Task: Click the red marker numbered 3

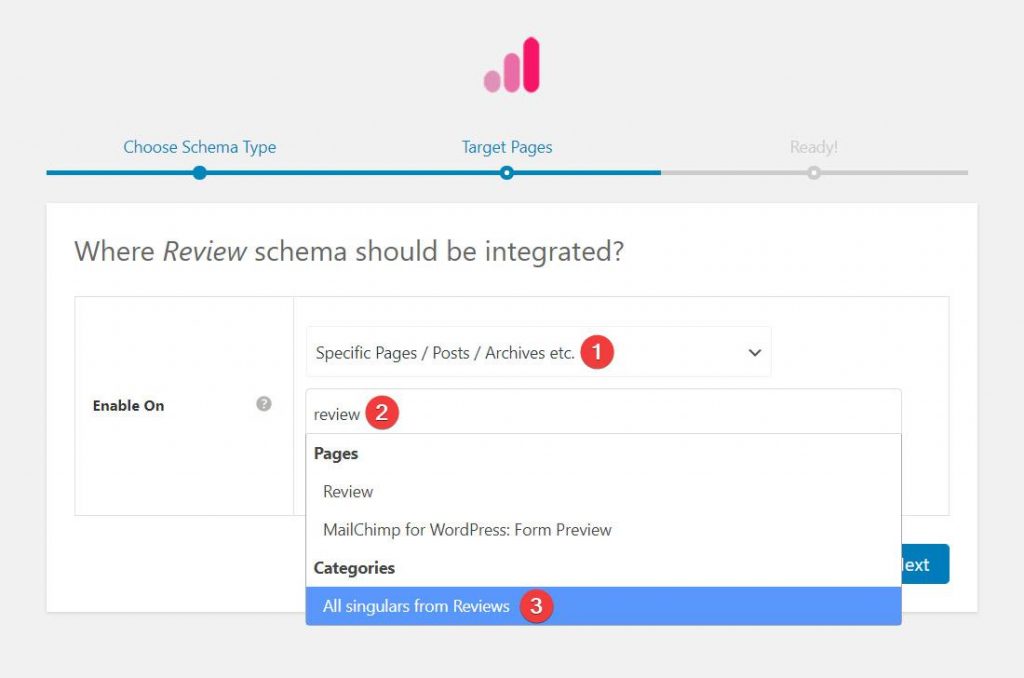Action: [x=537, y=607]
